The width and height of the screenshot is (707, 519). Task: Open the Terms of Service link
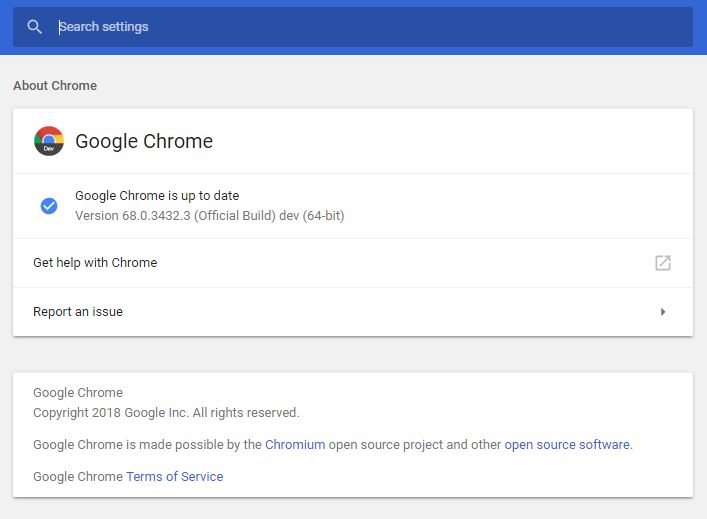tap(174, 477)
